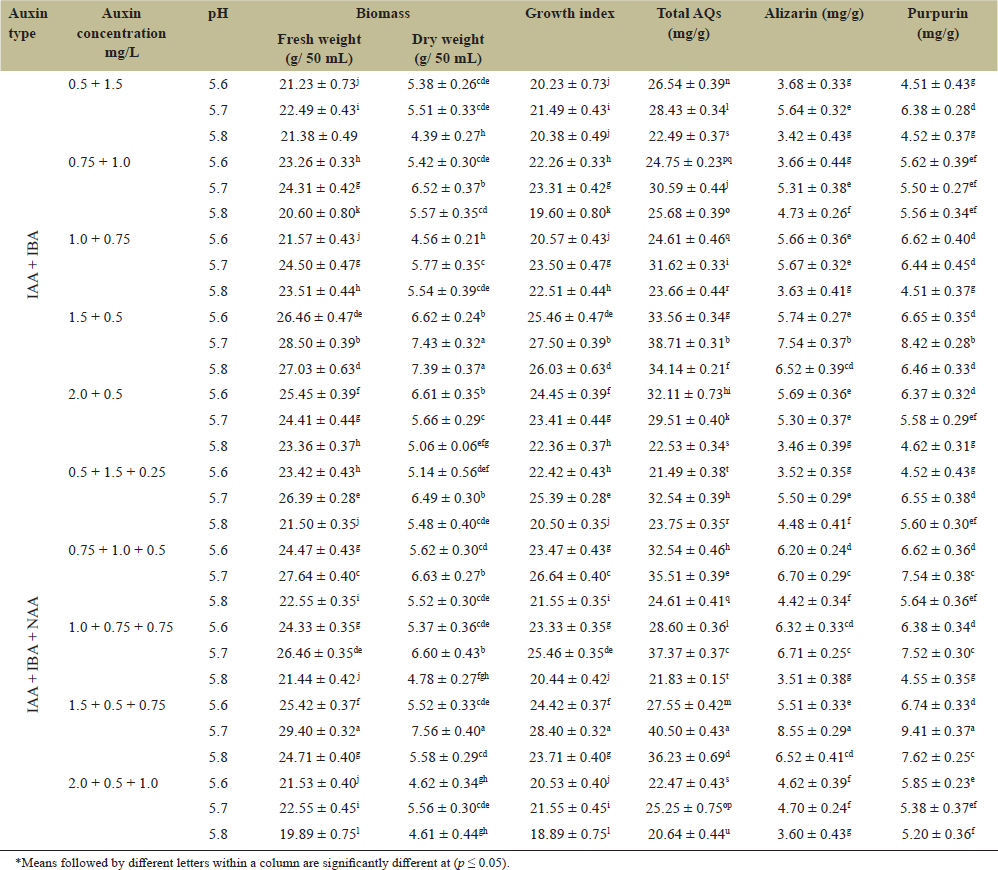Click the "Purpurin (mg/g)" column header

click(936, 24)
